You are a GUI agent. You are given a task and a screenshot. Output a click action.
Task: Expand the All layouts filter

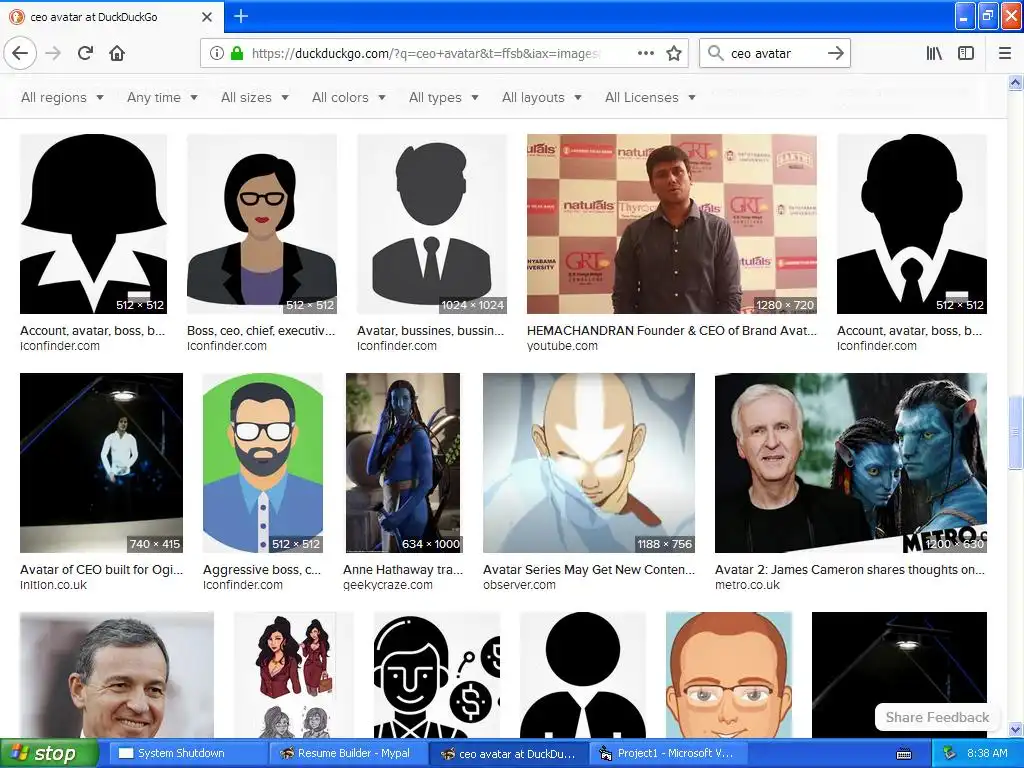tap(541, 97)
